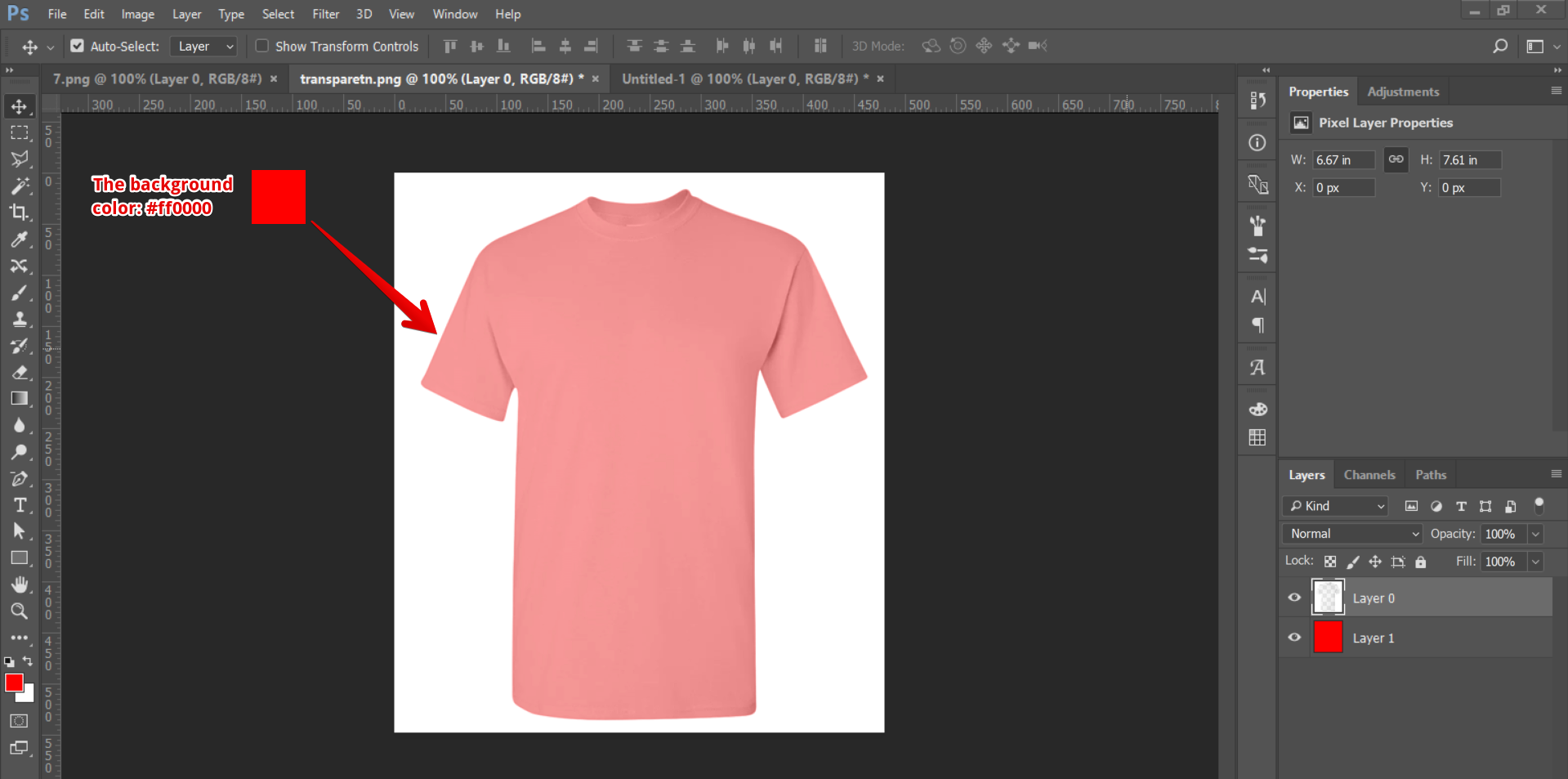Select the Brush tool
This screenshot has height=779, width=1568.
coord(19,293)
